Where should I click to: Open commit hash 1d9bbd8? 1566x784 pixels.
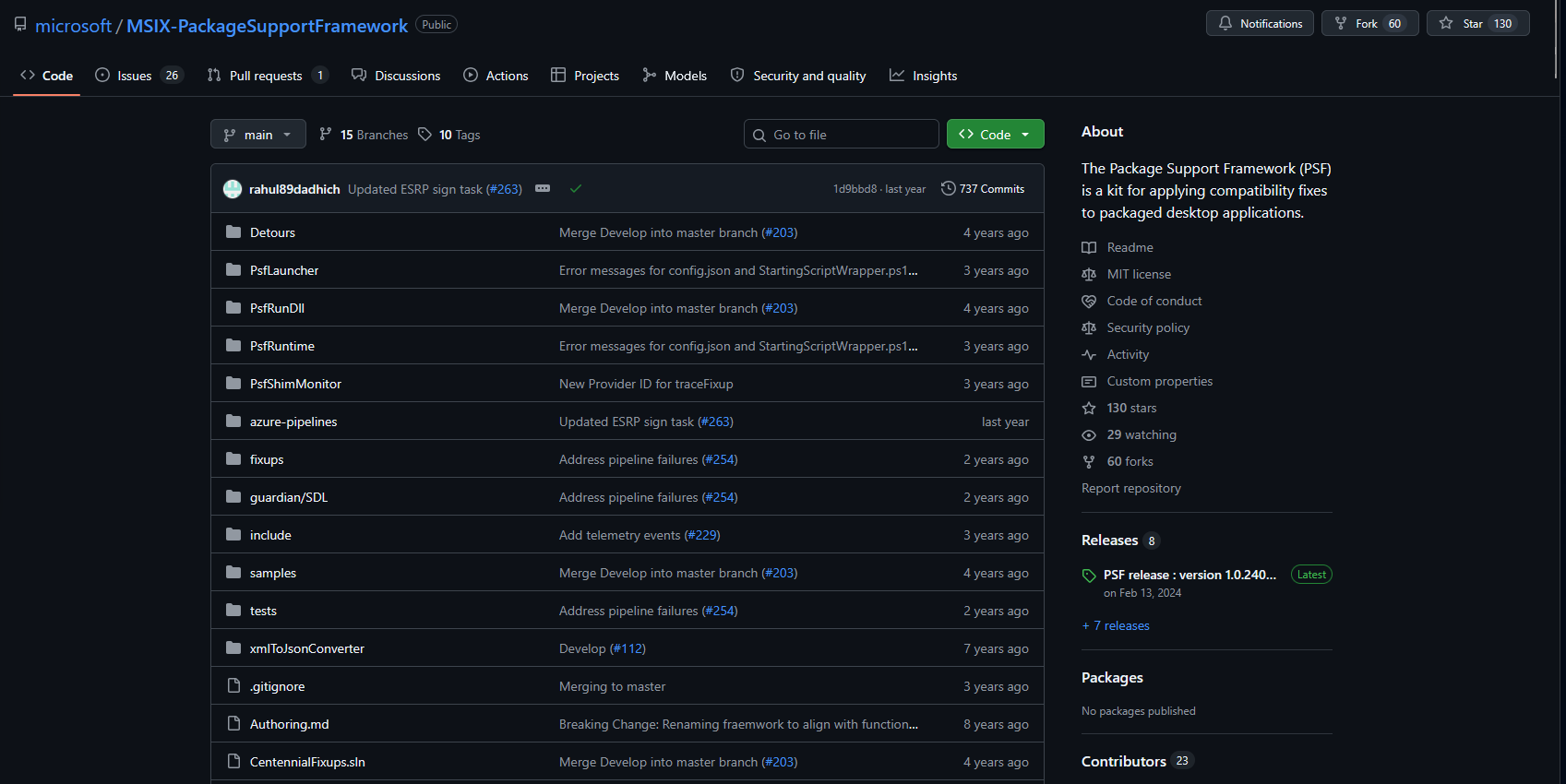click(x=855, y=189)
